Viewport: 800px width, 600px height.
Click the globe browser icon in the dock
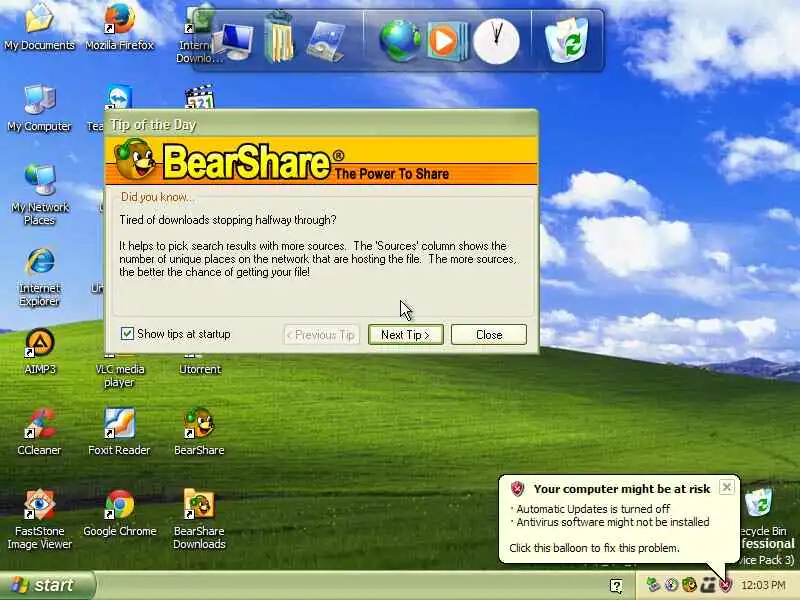point(400,41)
